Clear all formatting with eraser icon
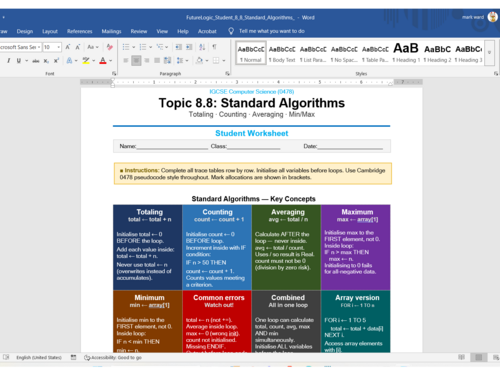The width and height of the screenshot is (500, 375). (109, 47)
